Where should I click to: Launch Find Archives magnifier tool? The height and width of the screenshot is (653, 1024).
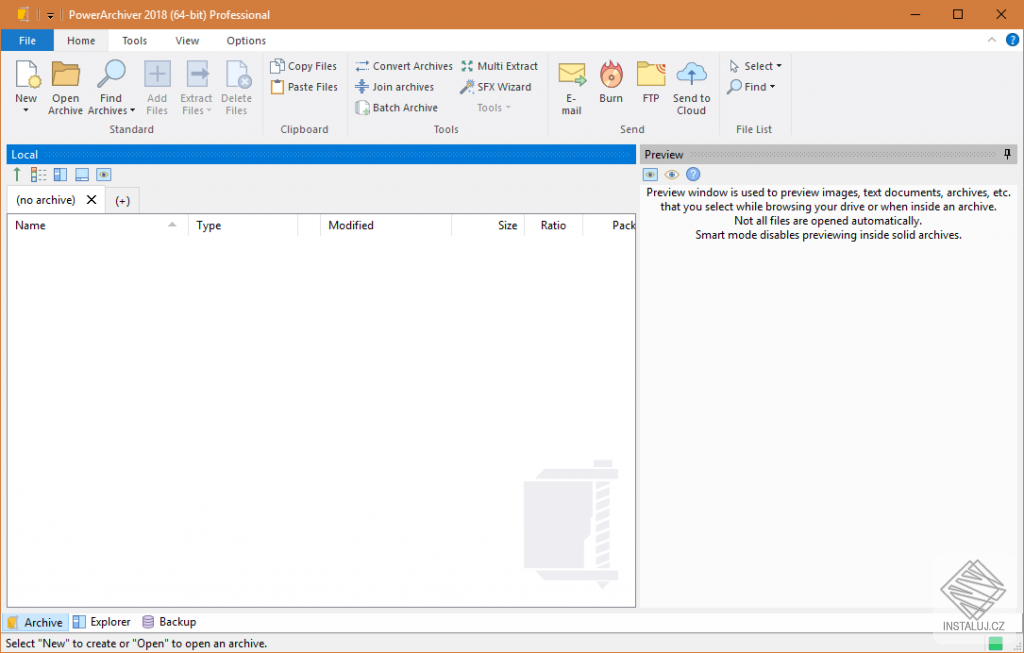tap(111, 74)
